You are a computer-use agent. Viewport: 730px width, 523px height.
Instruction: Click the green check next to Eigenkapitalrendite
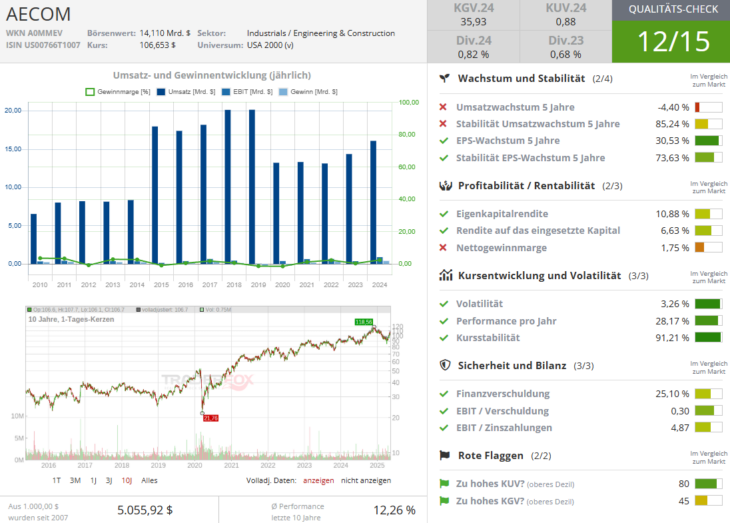point(444,214)
